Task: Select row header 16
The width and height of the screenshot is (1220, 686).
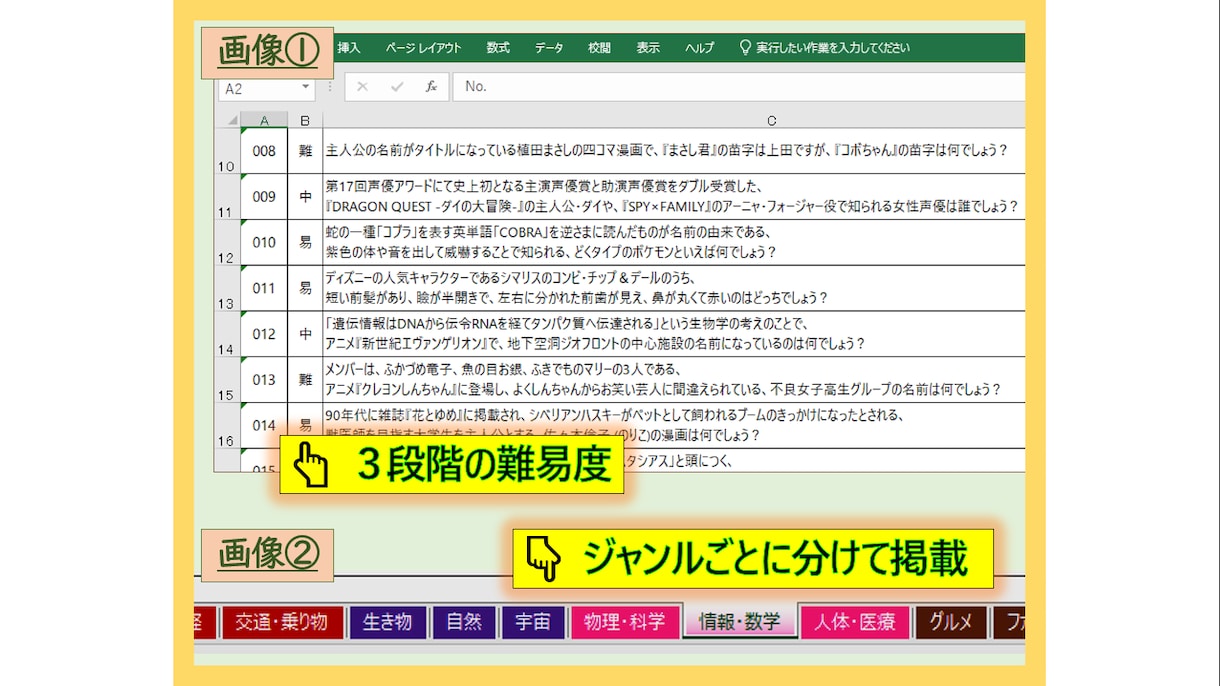Action: pyautogui.click(x=228, y=425)
